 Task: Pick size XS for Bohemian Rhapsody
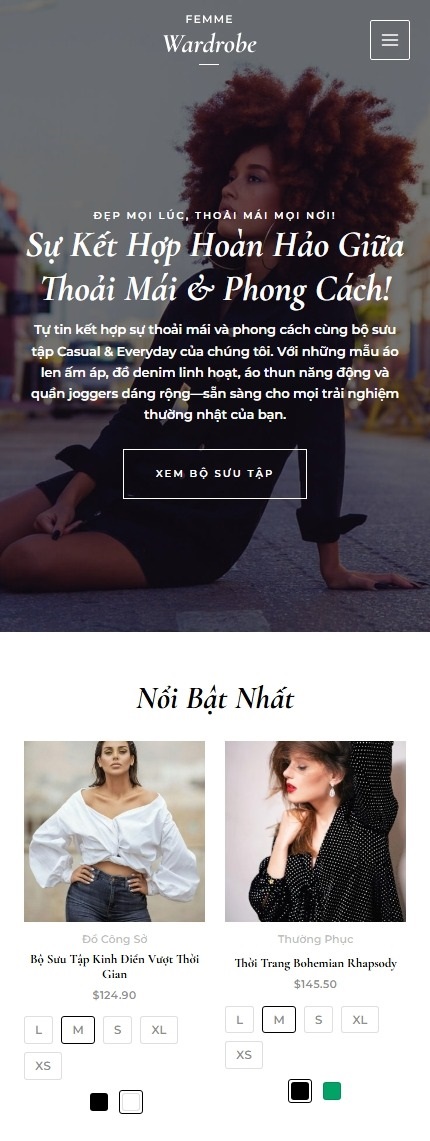point(244,1055)
